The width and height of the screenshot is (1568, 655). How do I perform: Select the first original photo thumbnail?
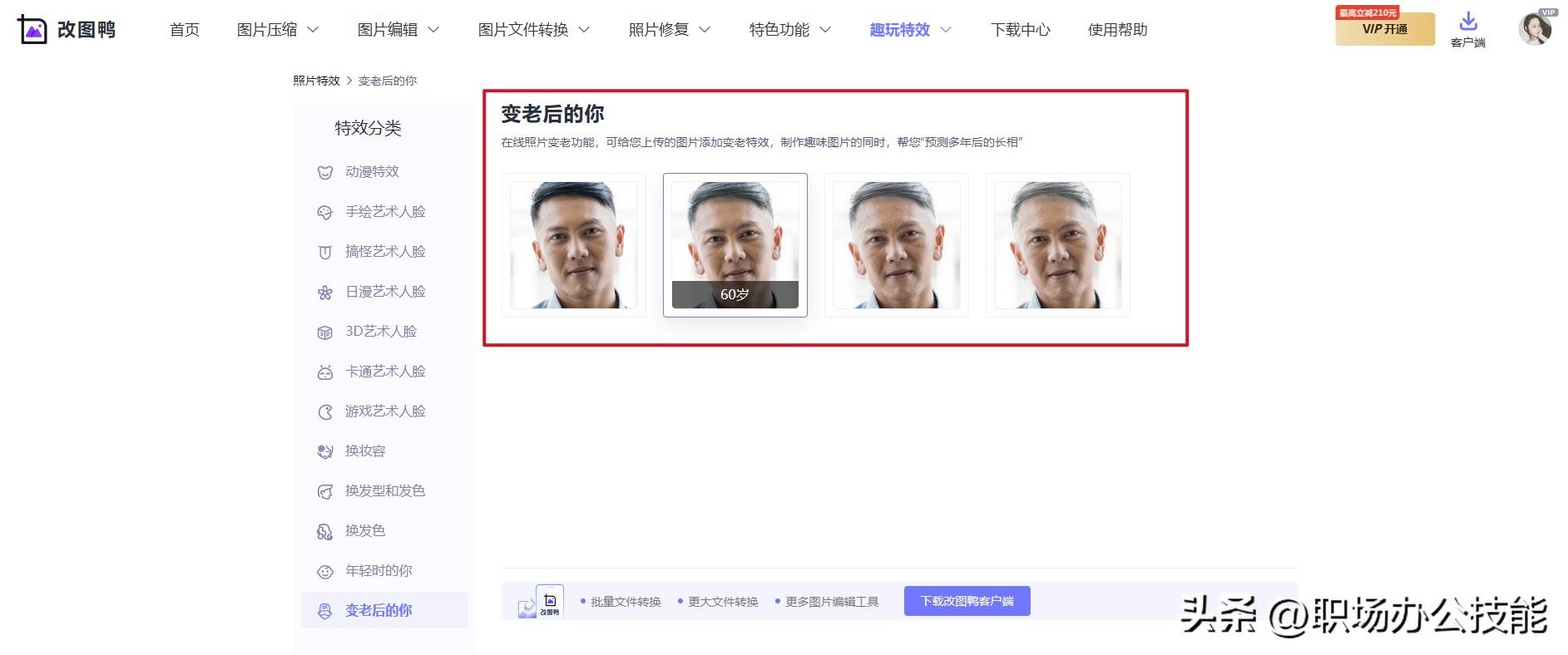[x=573, y=244]
